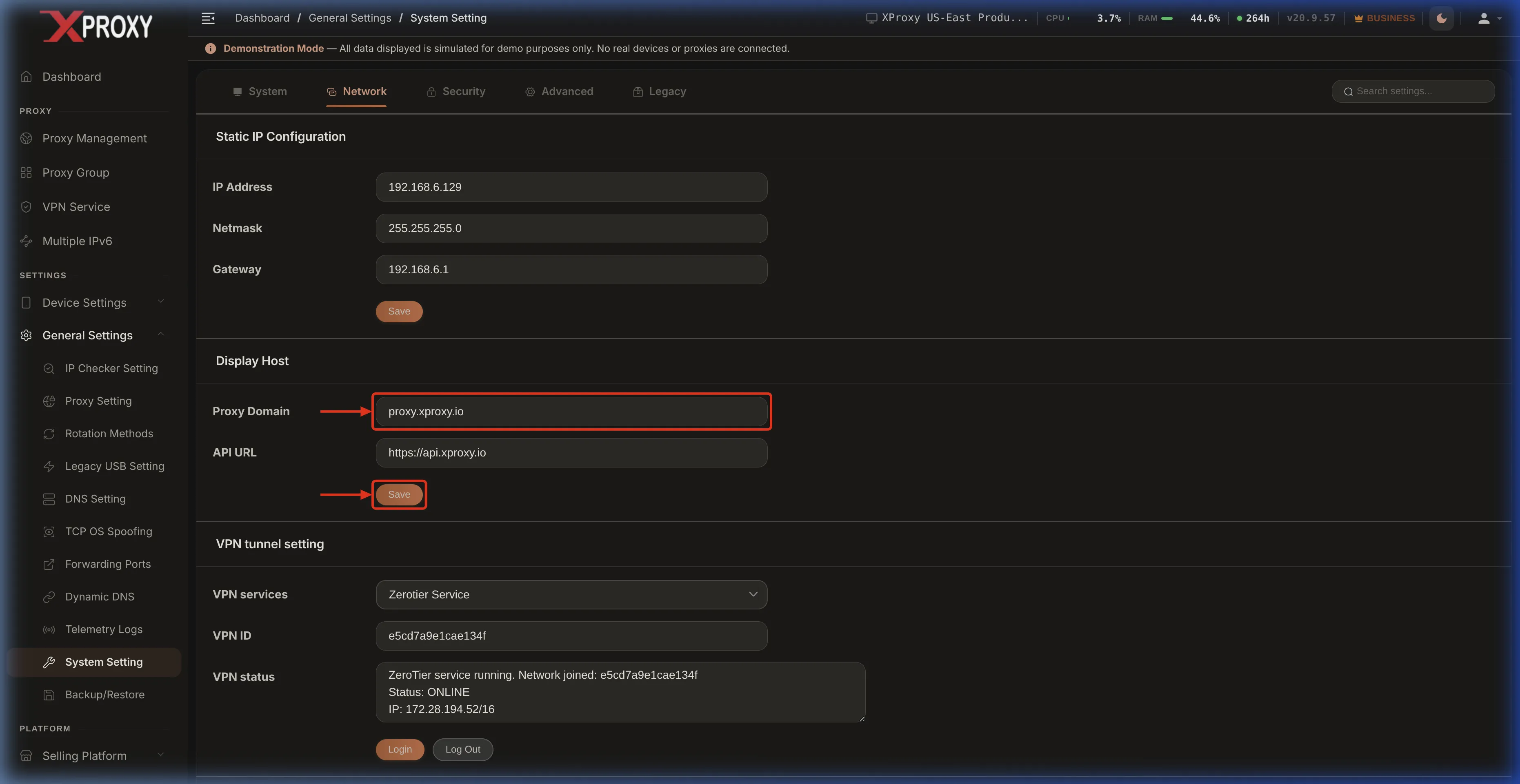This screenshot has width=1520, height=784.
Task: Click the DNS Setting server icon
Action: click(x=49, y=499)
